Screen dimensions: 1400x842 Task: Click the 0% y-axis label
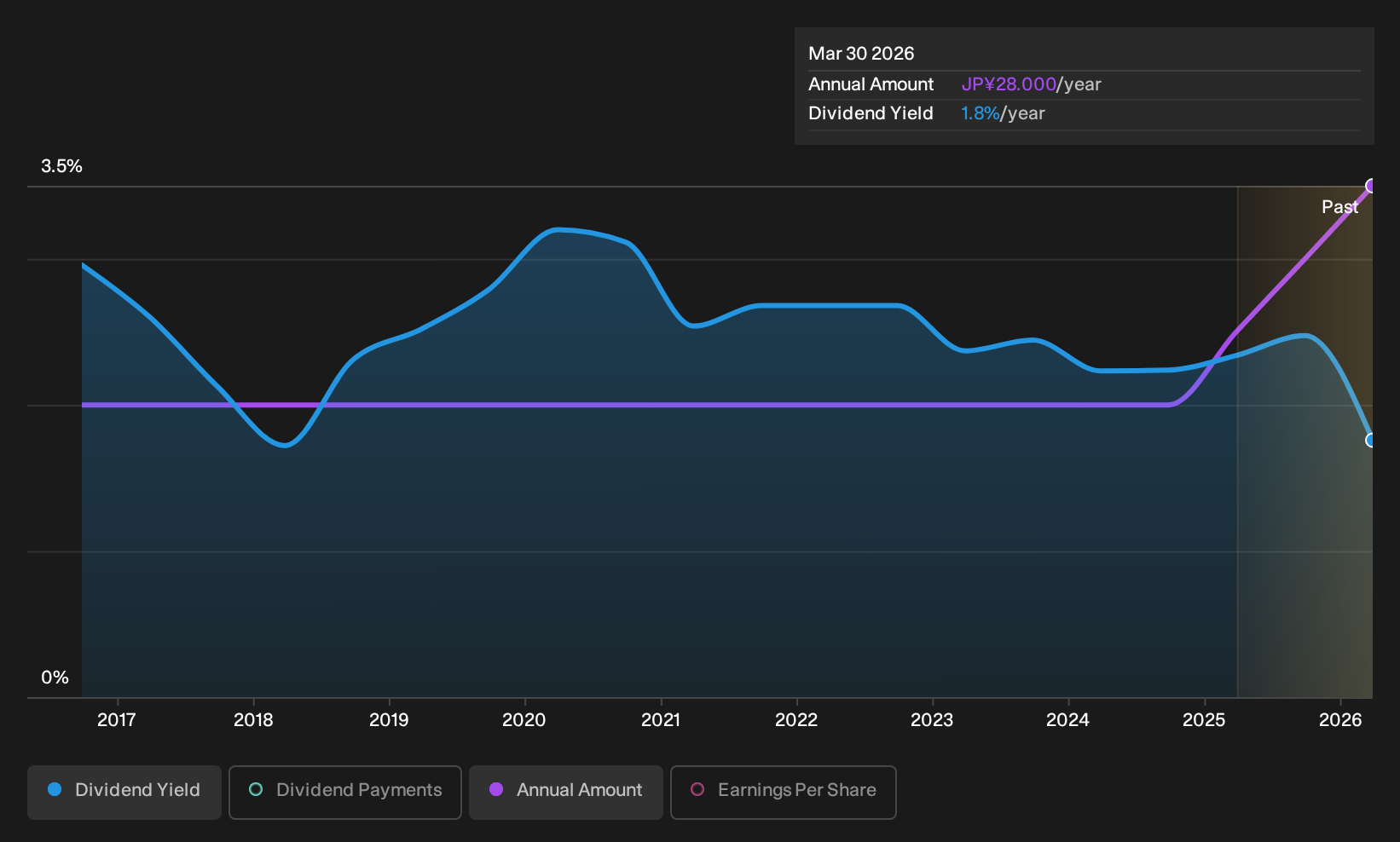coord(55,678)
